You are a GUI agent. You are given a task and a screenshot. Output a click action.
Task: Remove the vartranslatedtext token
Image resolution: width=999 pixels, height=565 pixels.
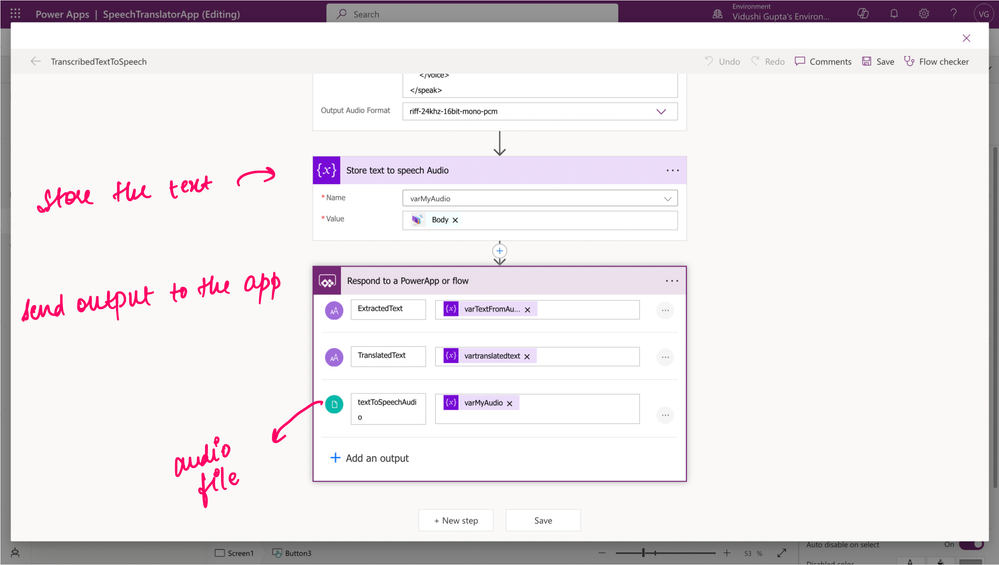pos(527,357)
